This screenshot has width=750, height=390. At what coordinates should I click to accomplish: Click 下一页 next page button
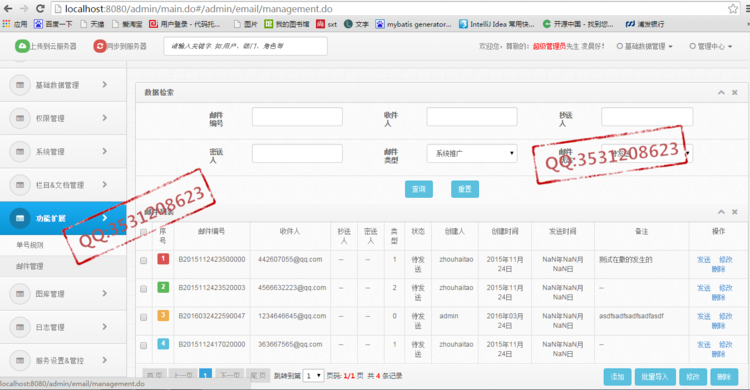[230, 376]
